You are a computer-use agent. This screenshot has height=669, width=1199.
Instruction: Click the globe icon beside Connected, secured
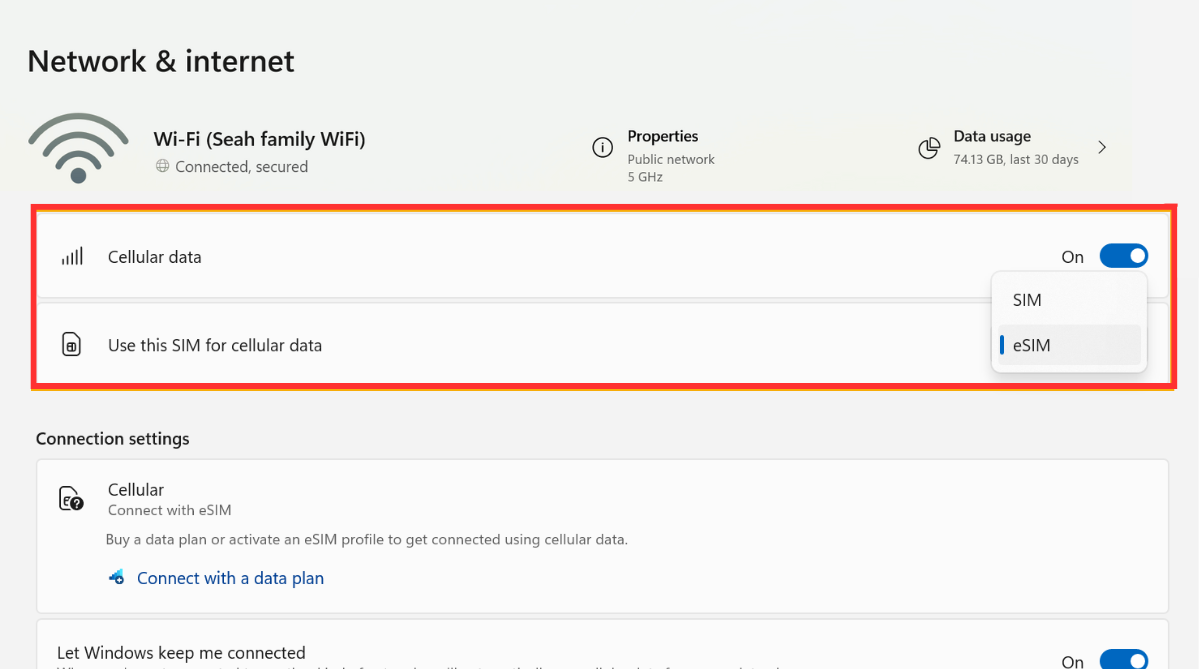click(x=162, y=167)
